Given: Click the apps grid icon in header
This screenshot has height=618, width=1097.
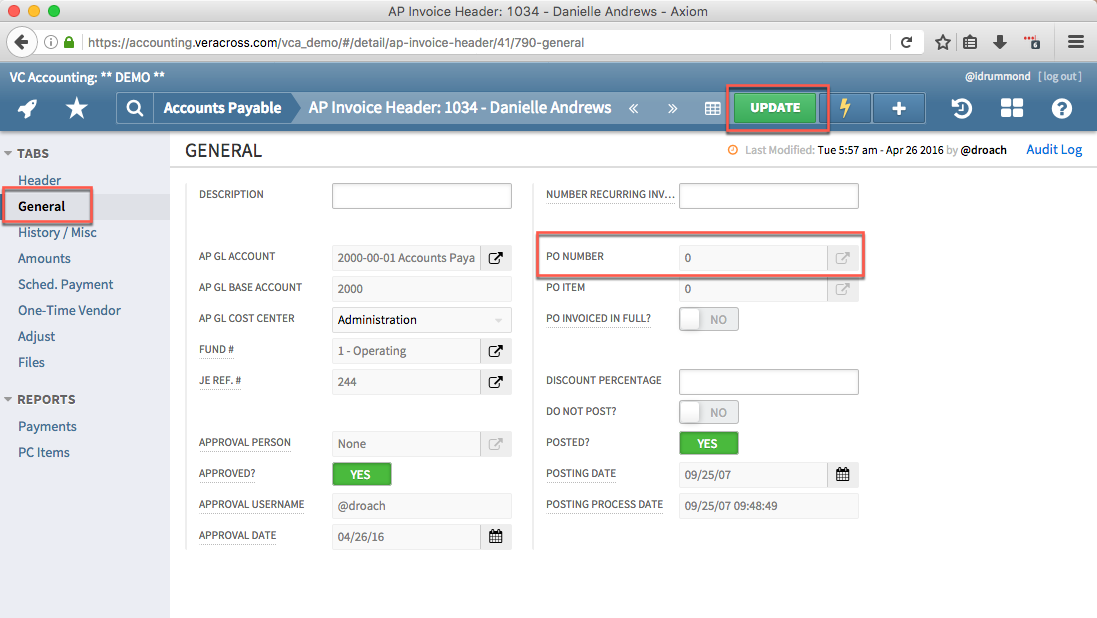Looking at the screenshot, I should click(1011, 107).
